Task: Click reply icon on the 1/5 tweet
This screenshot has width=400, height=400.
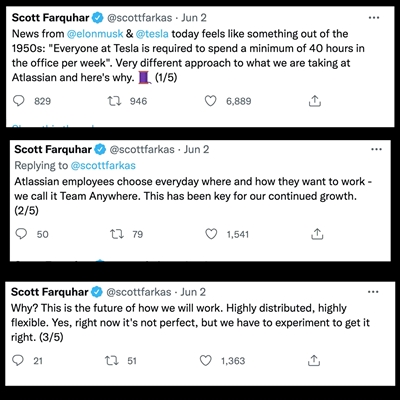Action: [19, 101]
